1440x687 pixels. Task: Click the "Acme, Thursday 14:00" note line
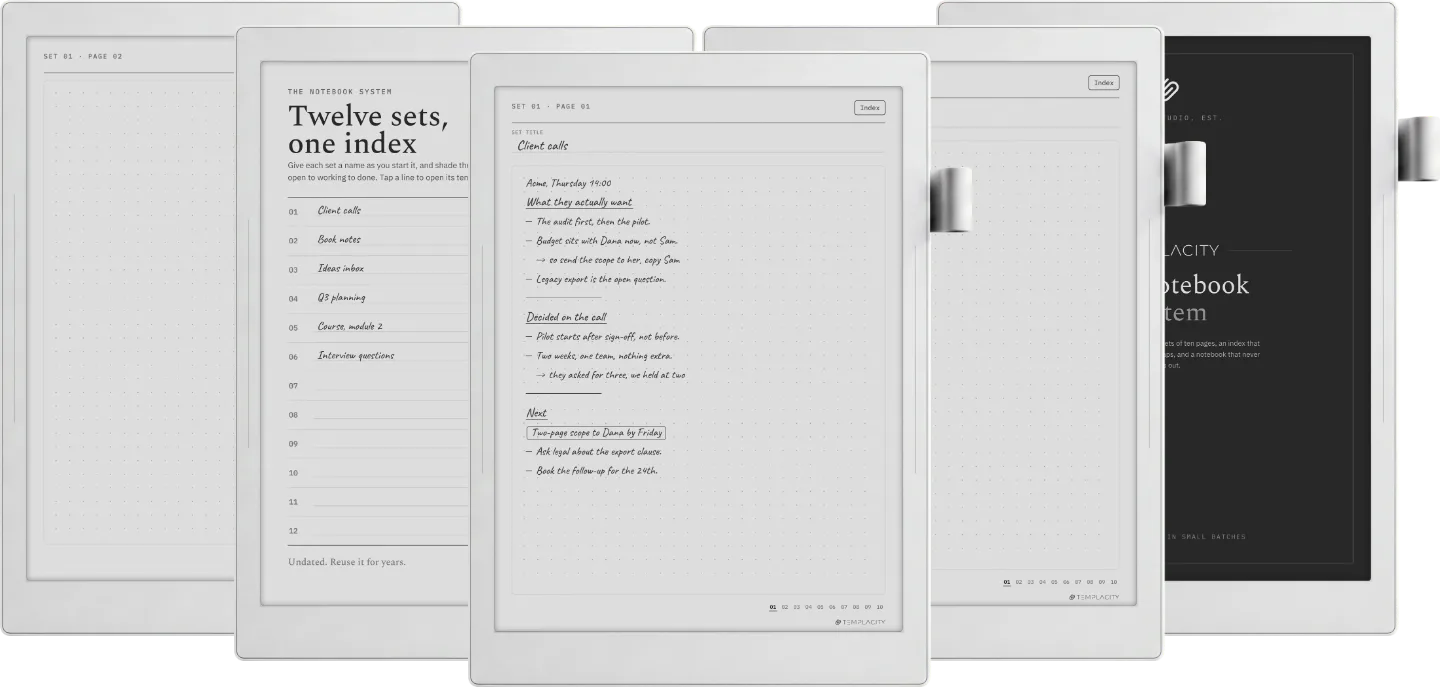(x=568, y=183)
